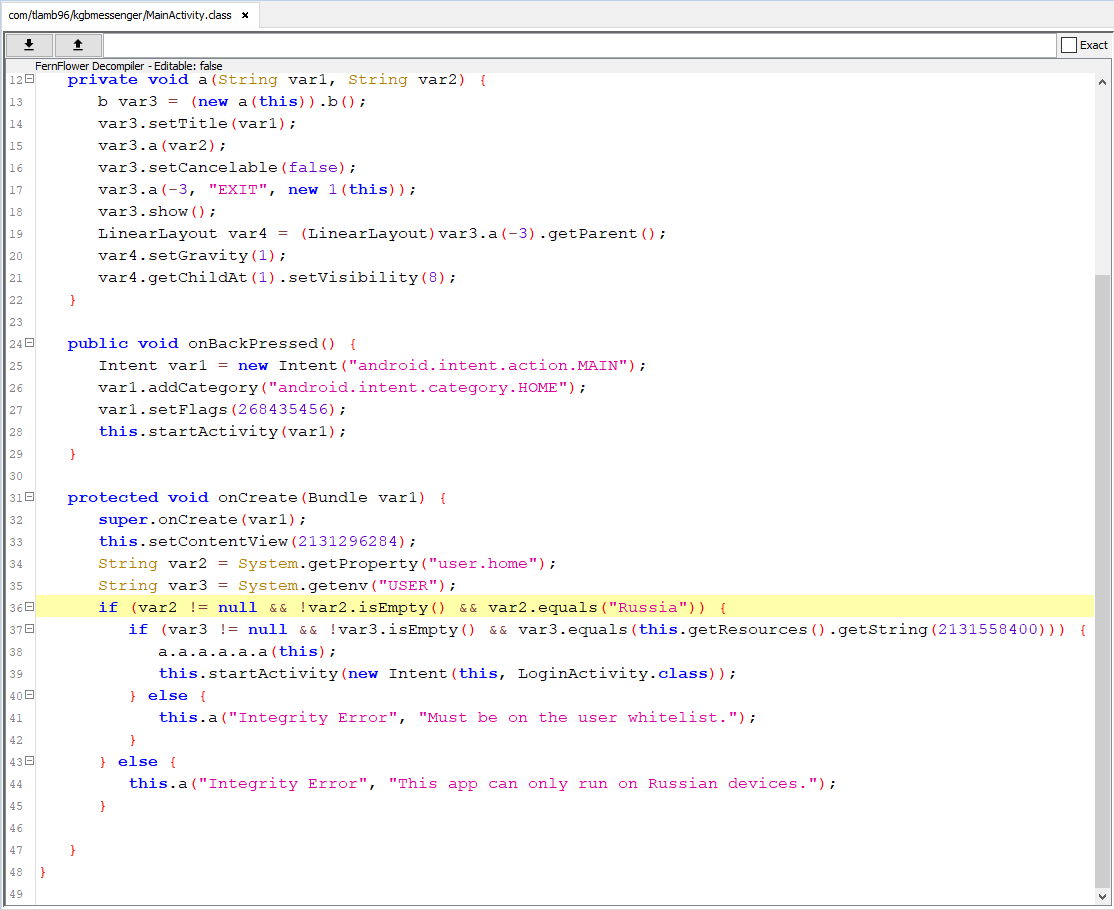Click the "EXIT" string literal on line 17

(x=238, y=190)
